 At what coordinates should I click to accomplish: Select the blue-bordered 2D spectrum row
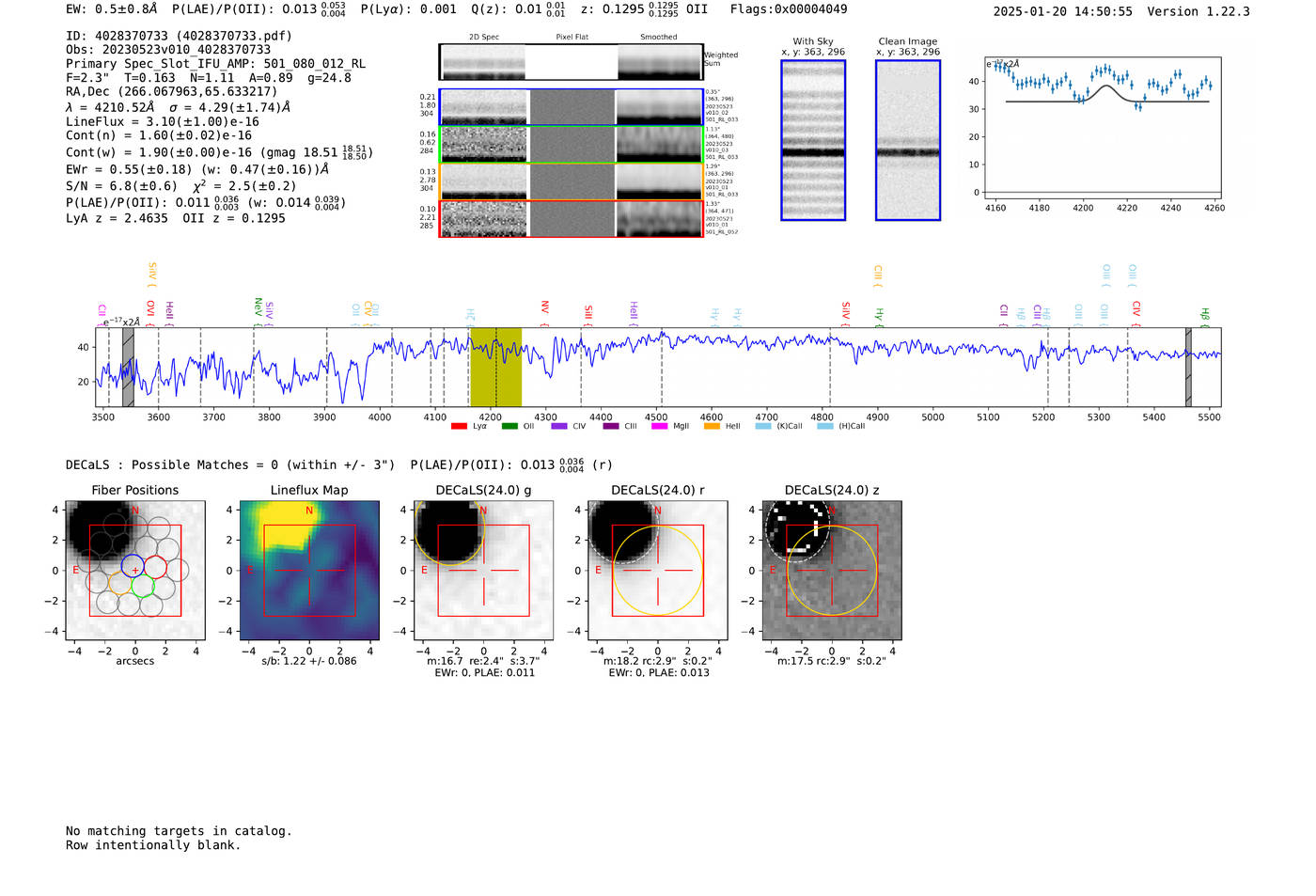[572, 107]
